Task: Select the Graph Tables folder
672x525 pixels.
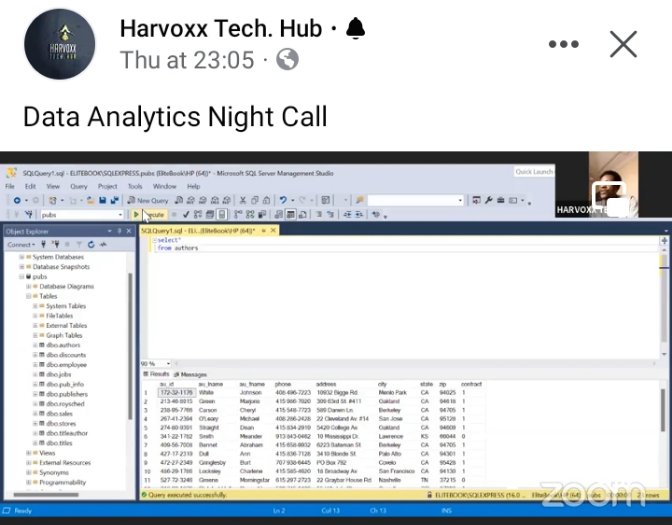Action: pyautogui.click(x=64, y=336)
